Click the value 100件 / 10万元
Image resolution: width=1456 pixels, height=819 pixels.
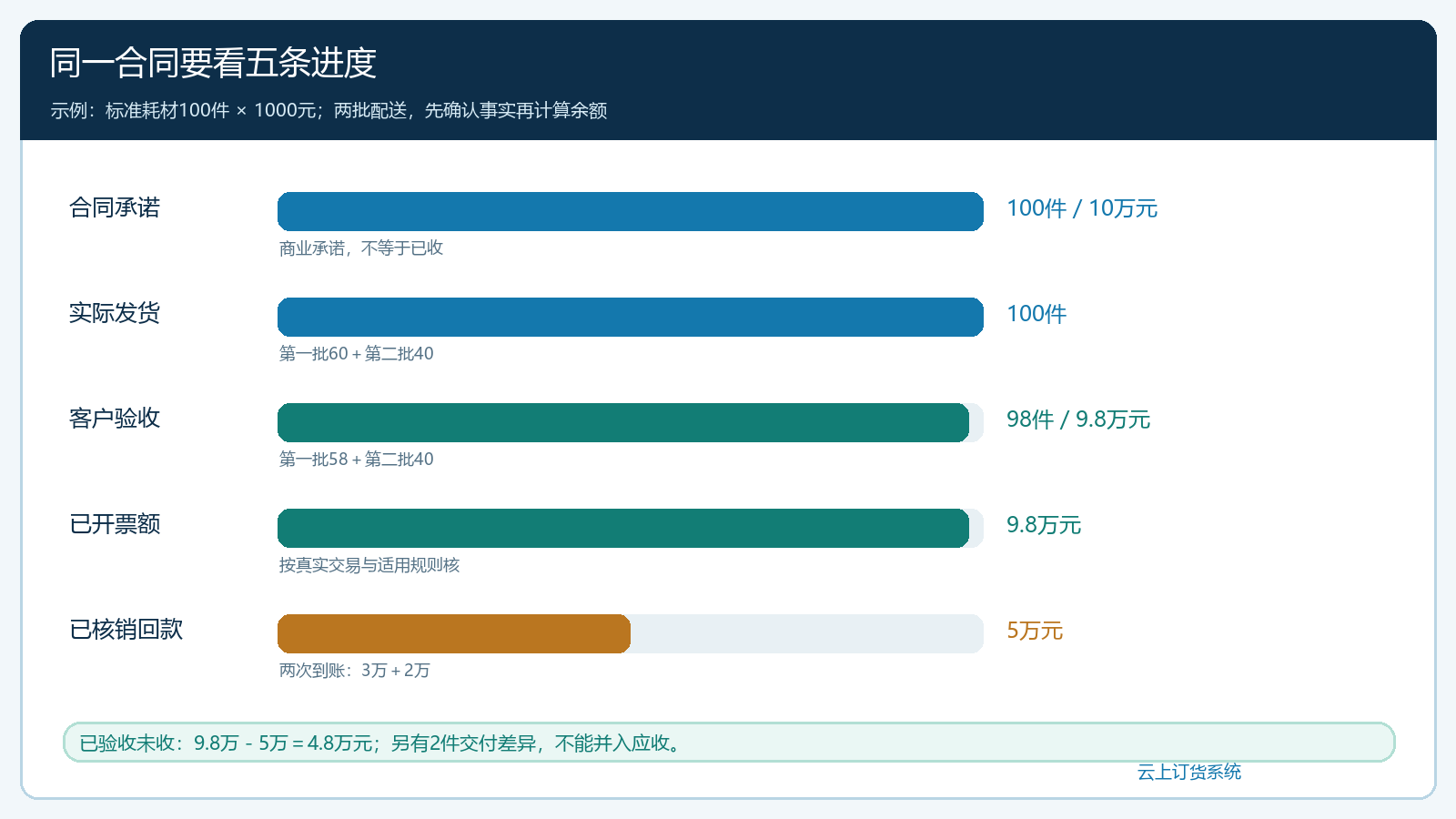[1082, 208]
